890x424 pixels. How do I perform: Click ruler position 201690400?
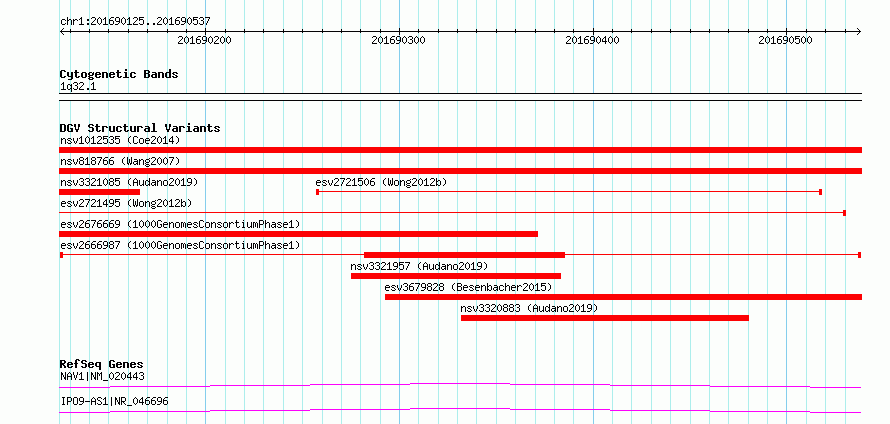coord(593,40)
